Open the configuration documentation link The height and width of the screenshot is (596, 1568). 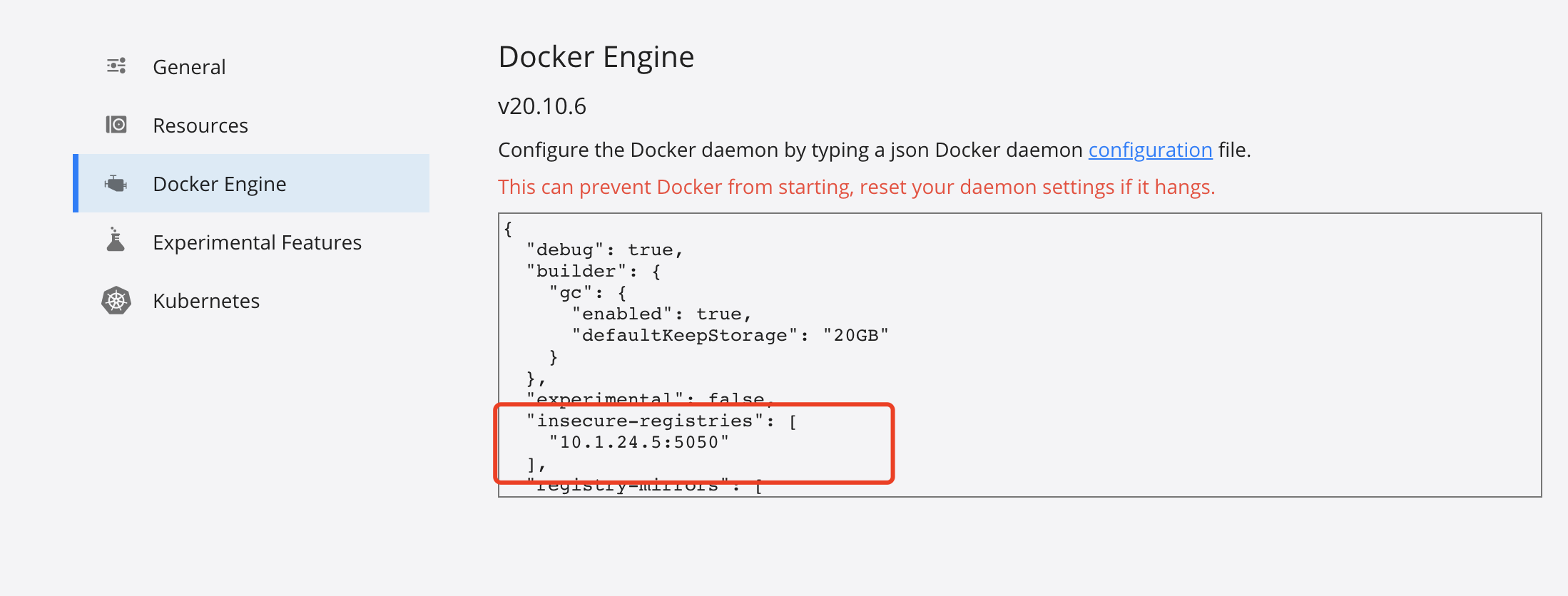click(1150, 150)
